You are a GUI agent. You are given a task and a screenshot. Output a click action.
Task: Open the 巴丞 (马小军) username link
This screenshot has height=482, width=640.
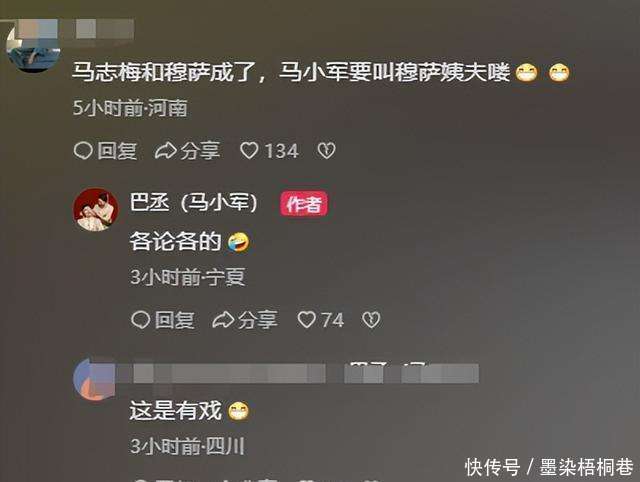point(193,202)
